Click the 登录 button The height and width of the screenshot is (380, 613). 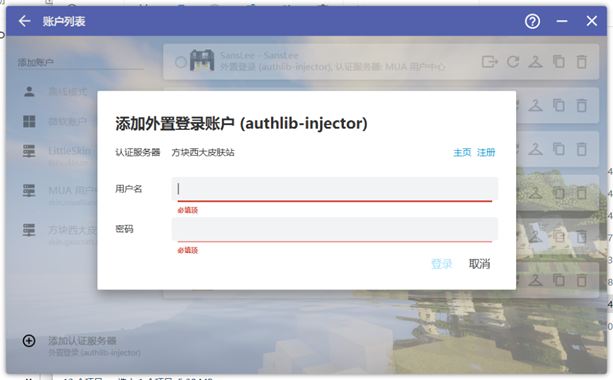441,264
